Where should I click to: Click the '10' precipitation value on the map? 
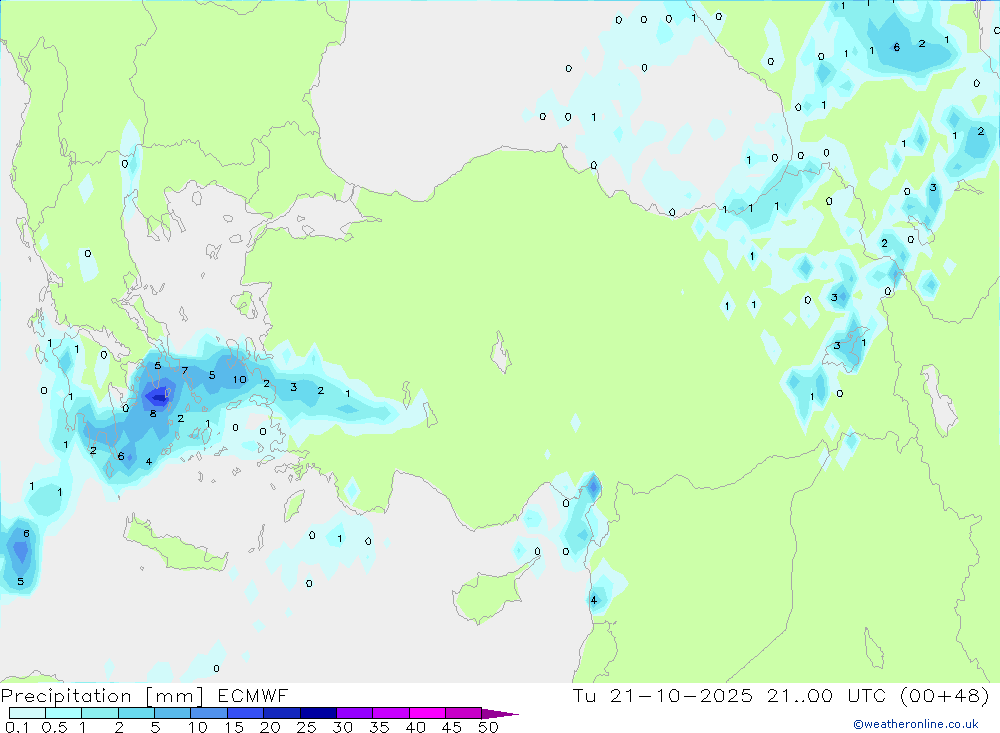[x=239, y=380]
